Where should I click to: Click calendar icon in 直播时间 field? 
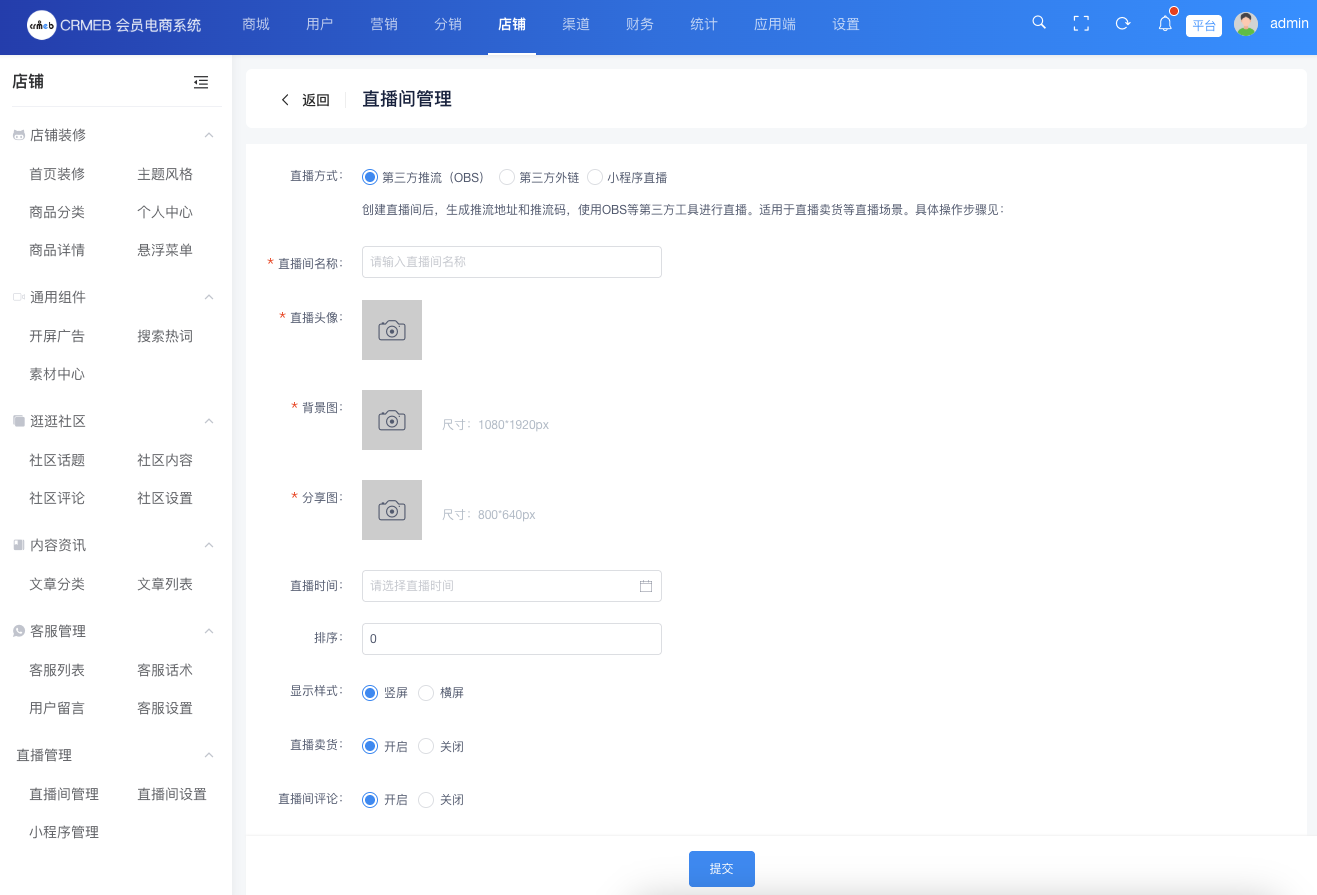(x=646, y=586)
